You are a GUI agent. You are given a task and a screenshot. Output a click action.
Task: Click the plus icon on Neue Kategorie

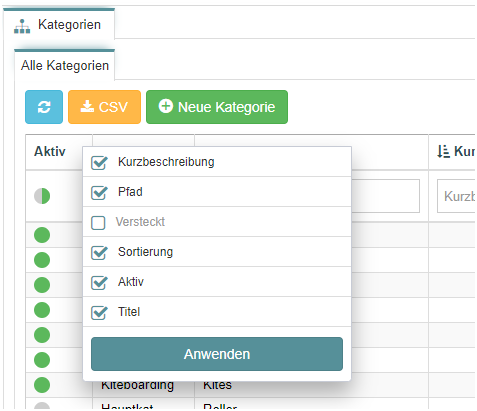[165, 106]
